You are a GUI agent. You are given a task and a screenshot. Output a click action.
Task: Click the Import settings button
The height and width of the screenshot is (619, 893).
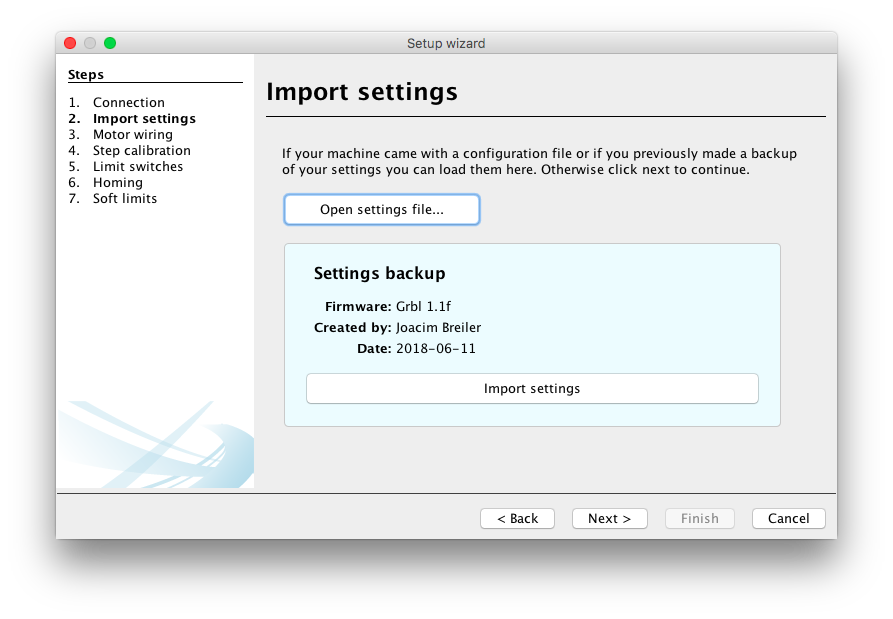[x=532, y=388]
